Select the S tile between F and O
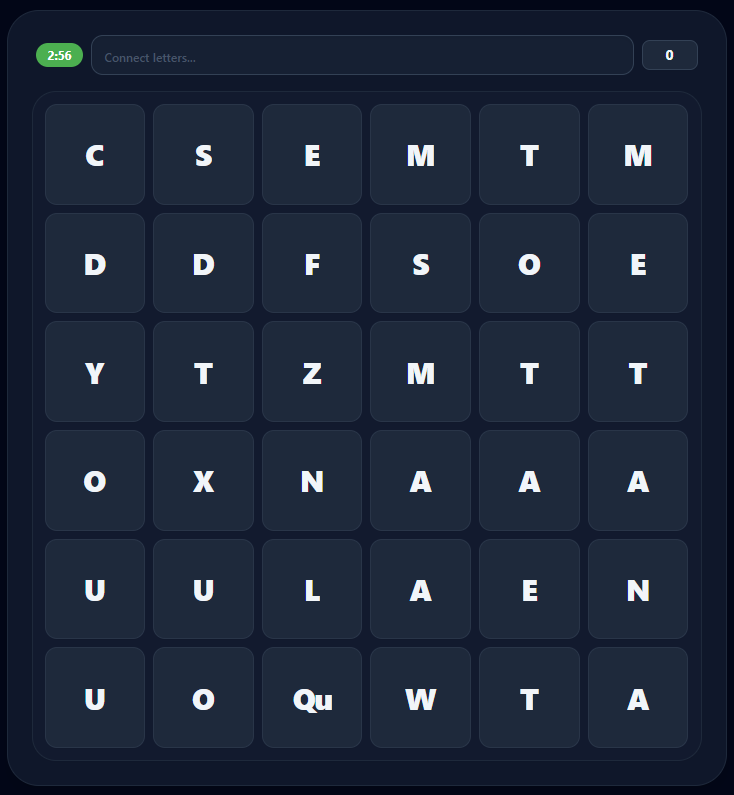Screen dimensions: 734x795 (420, 264)
